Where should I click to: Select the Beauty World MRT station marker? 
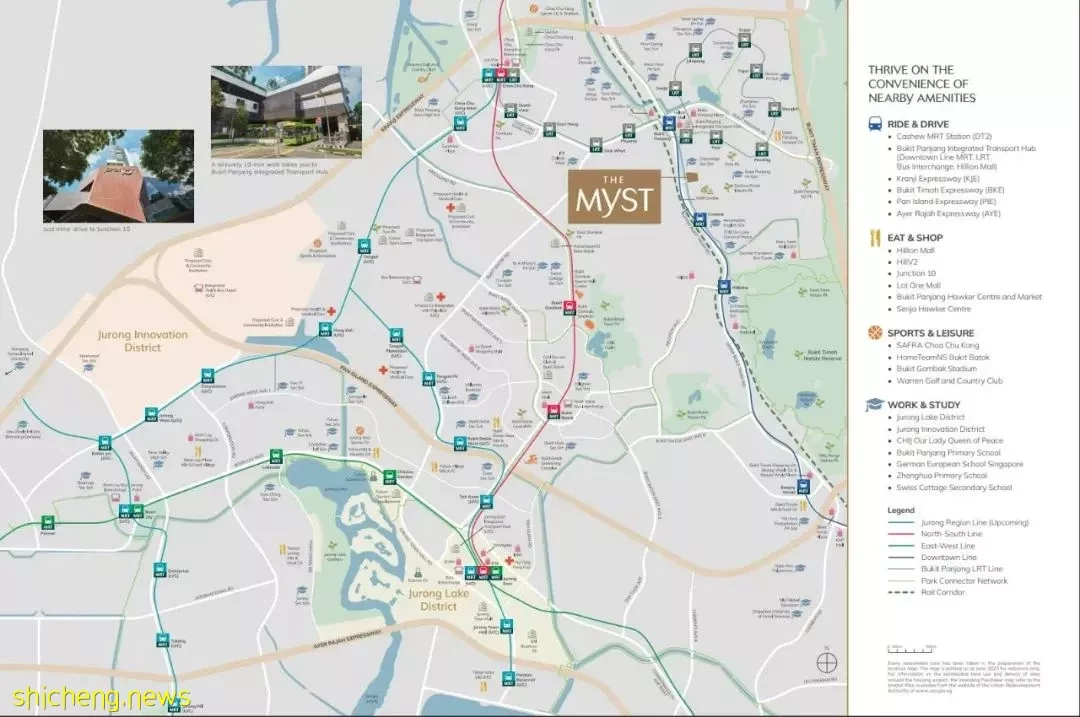(x=804, y=486)
